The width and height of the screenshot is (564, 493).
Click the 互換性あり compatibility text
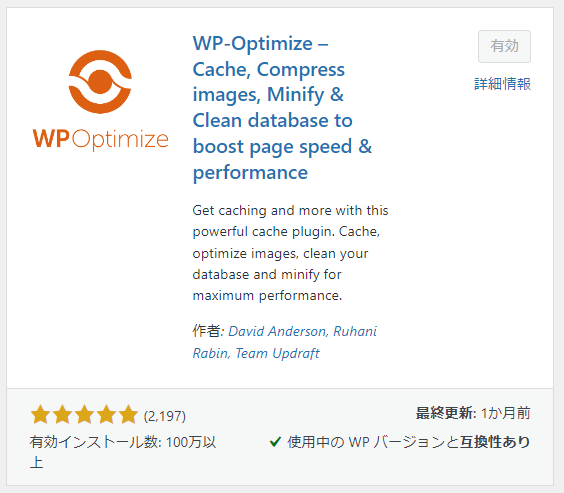pyautogui.click(x=495, y=442)
